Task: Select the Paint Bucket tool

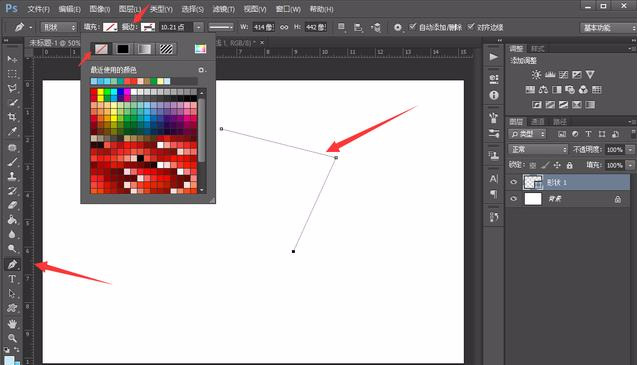Action: tap(12, 220)
